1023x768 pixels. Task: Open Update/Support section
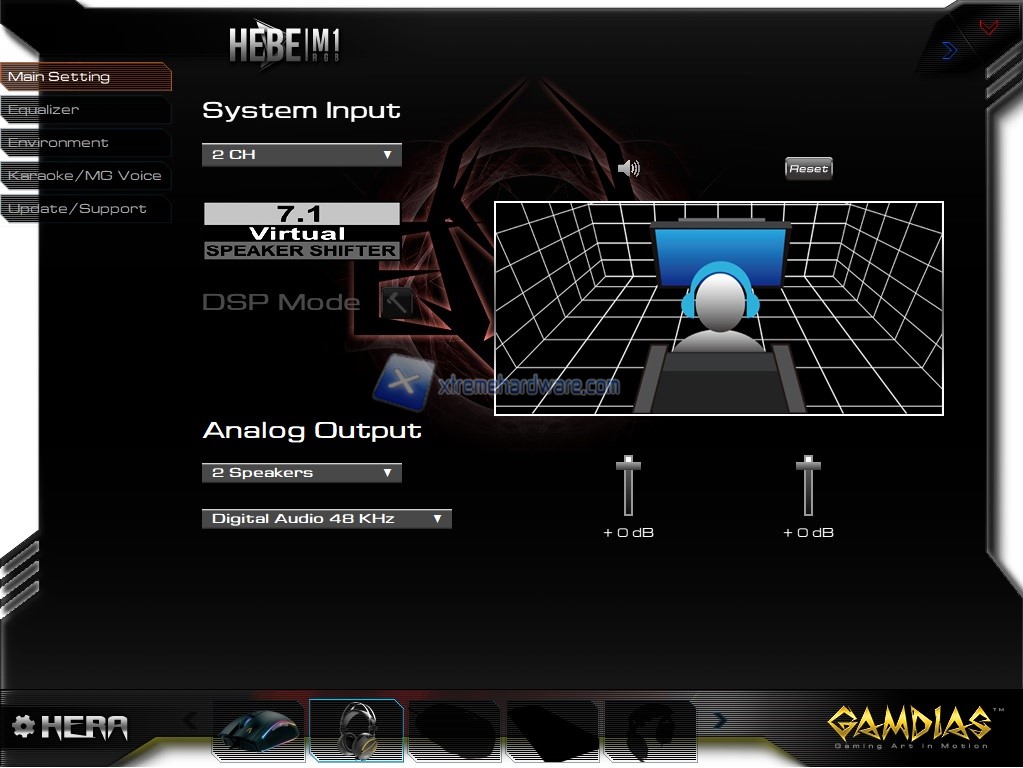pos(77,209)
